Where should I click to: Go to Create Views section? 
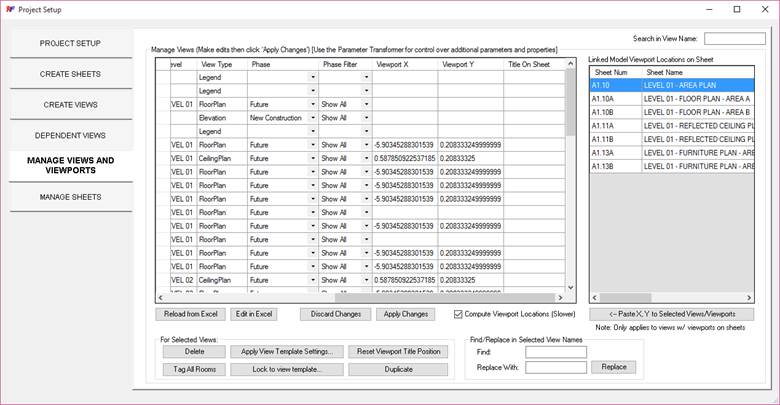70,105
